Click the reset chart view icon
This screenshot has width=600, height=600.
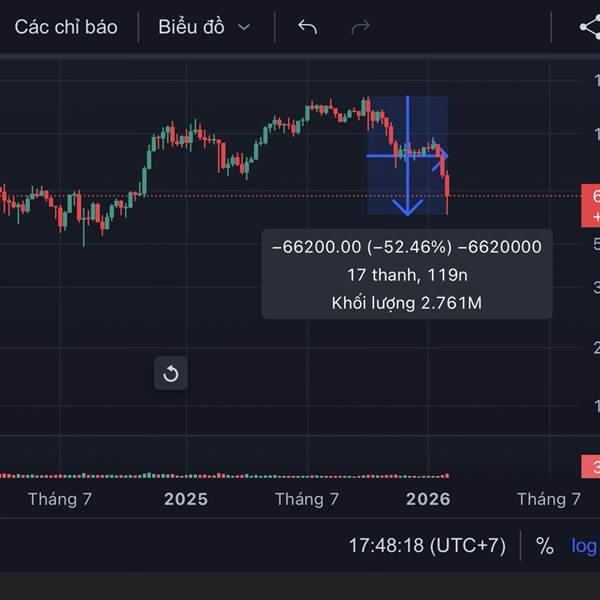pos(171,374)
